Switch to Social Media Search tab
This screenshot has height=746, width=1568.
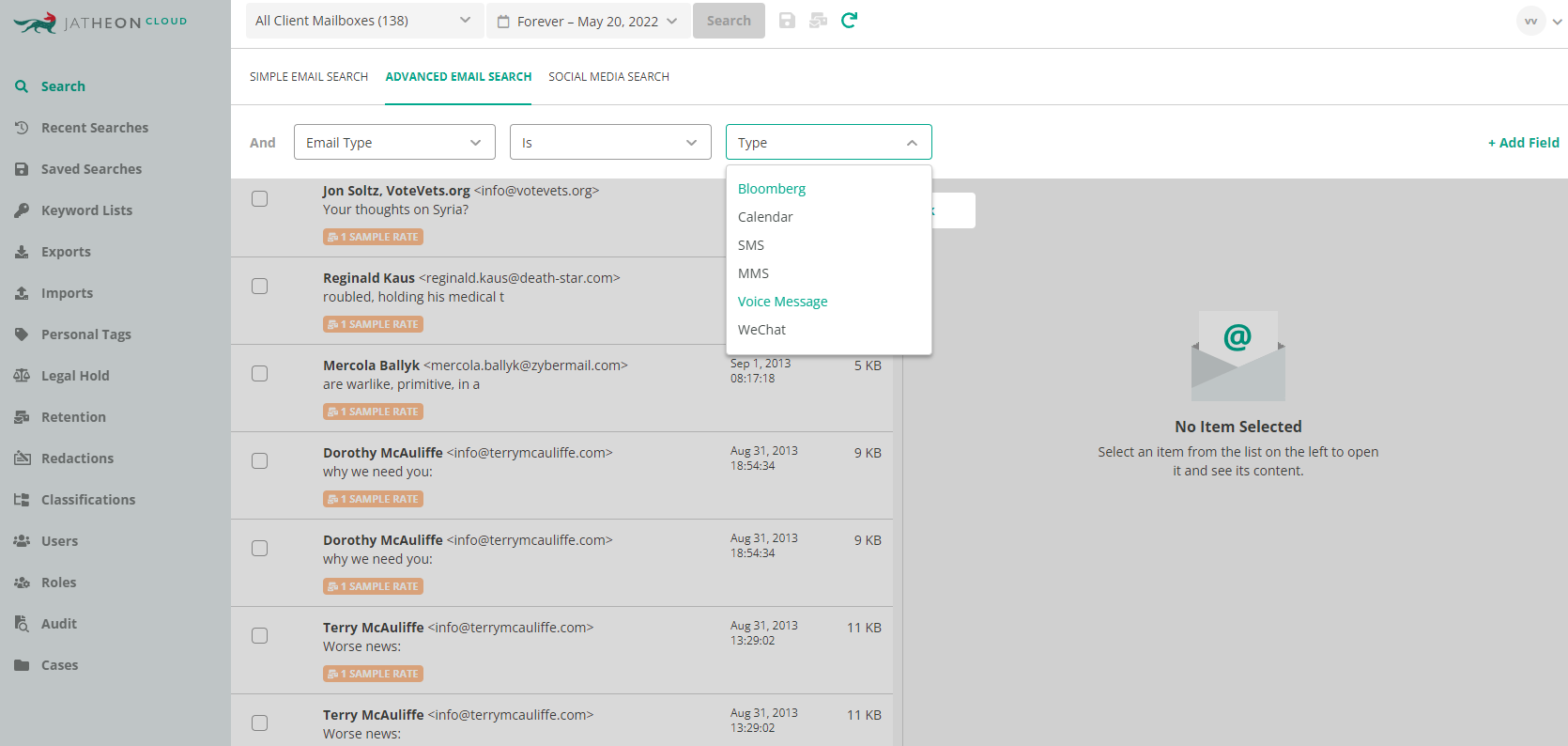pos(608,77)
